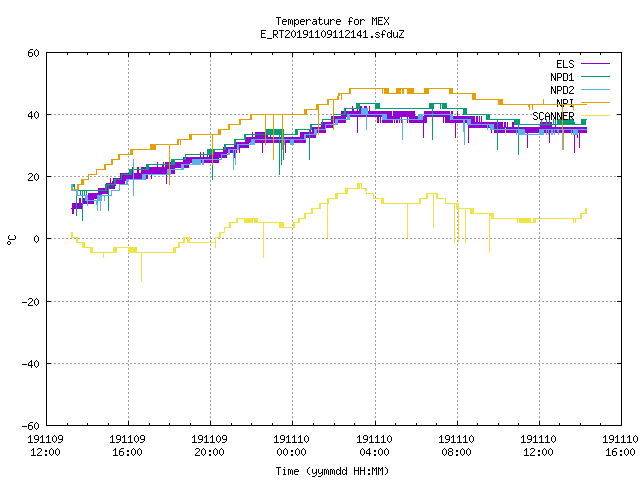640x480 pixels.
Task: Click the x-axis tick label 191109 16:00
Action: (127, 446)
